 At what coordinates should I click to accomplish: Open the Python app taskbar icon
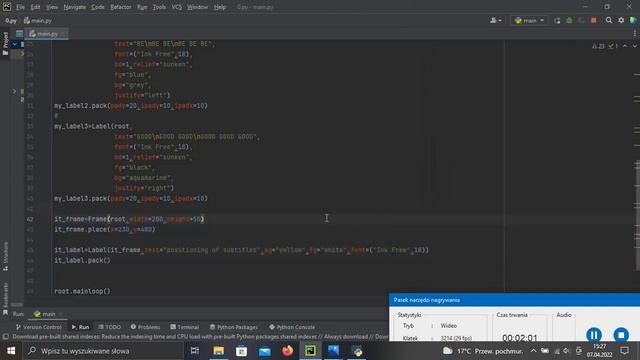pyautogui.click(x=357, y=351)
